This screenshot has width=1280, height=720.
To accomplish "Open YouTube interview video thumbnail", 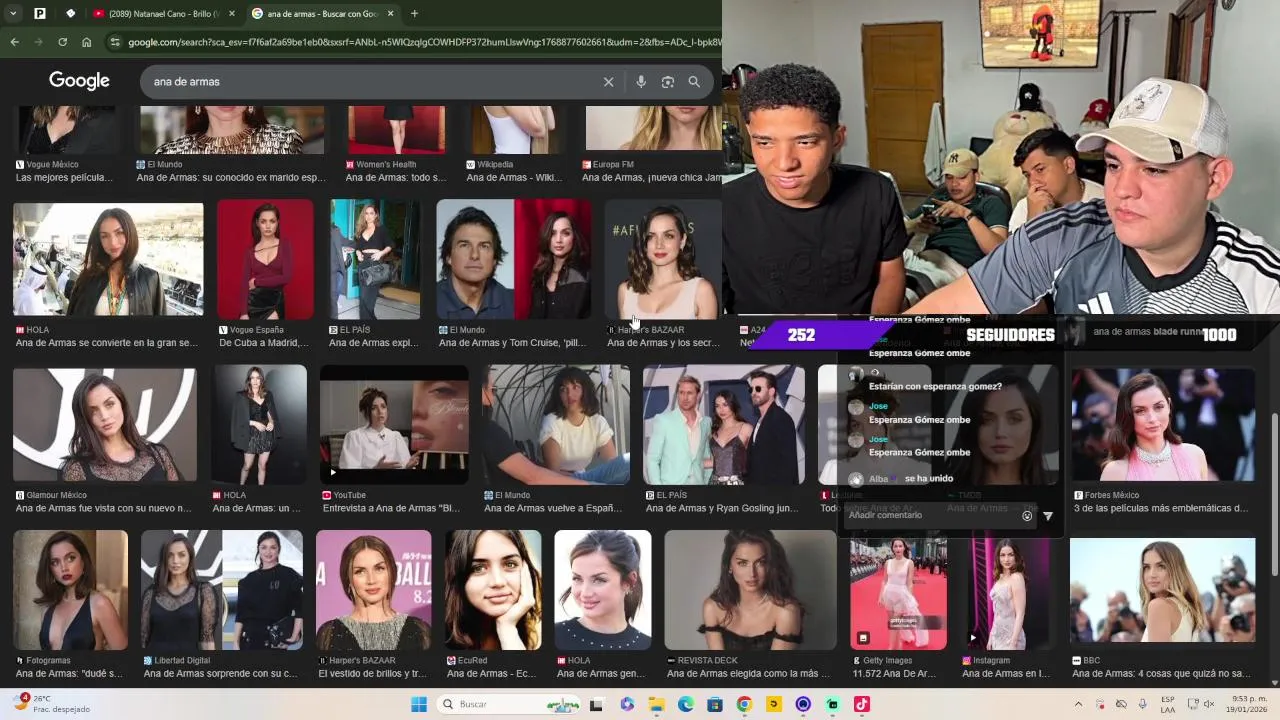I will [394, 424].
